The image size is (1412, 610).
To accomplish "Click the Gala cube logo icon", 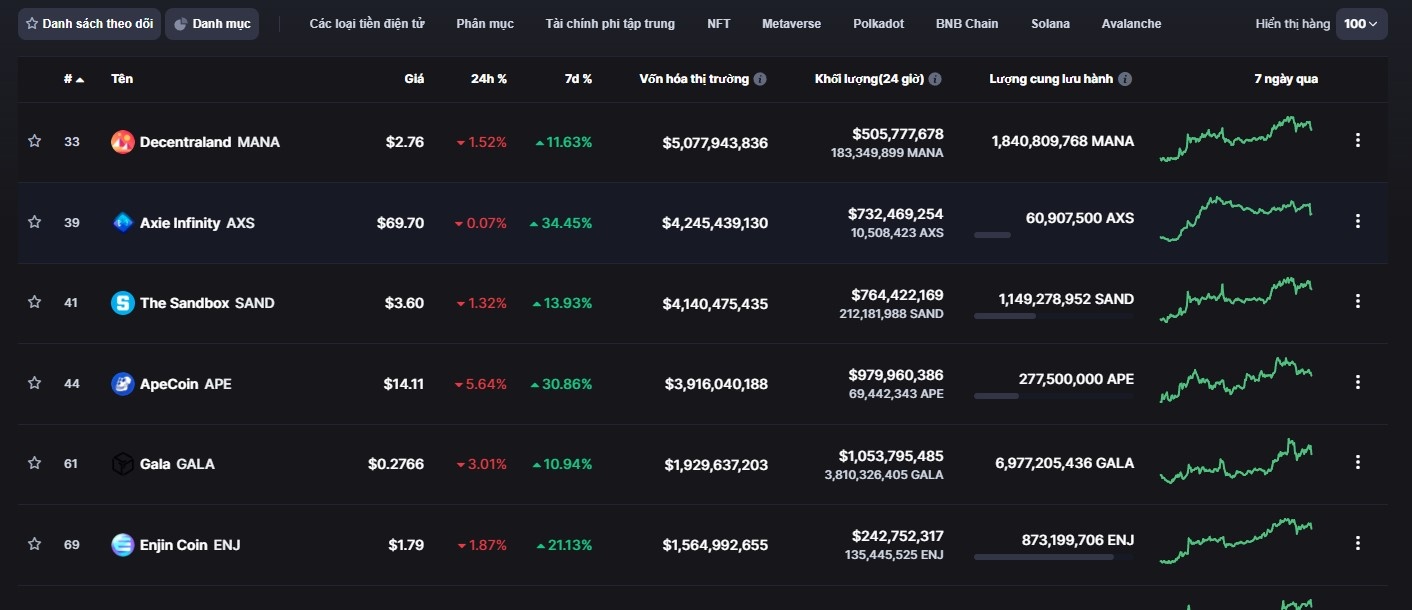I will point(122,464).
